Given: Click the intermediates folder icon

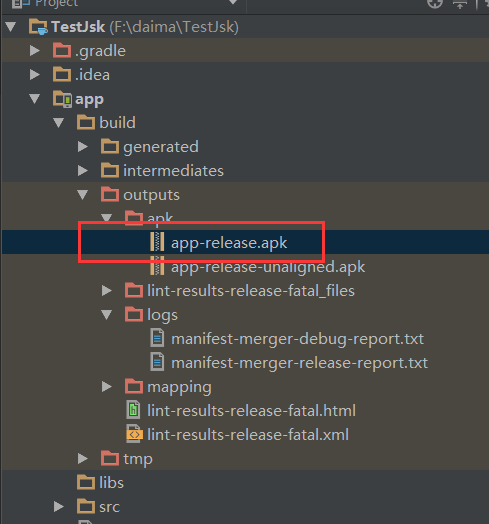Looking at the screenshot, I should [x=110, y=170].
